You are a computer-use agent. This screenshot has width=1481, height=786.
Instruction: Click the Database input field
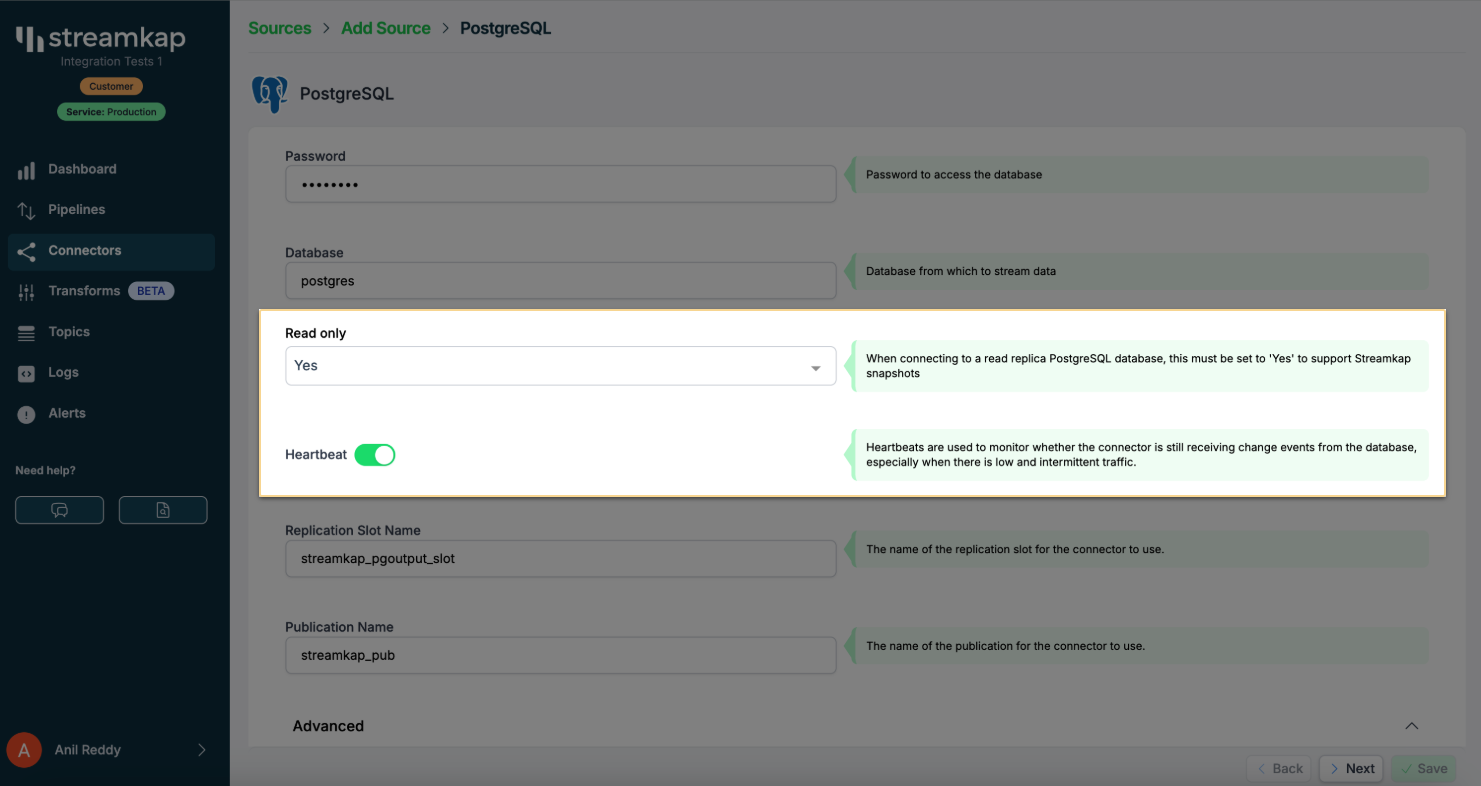click(560, 281)
